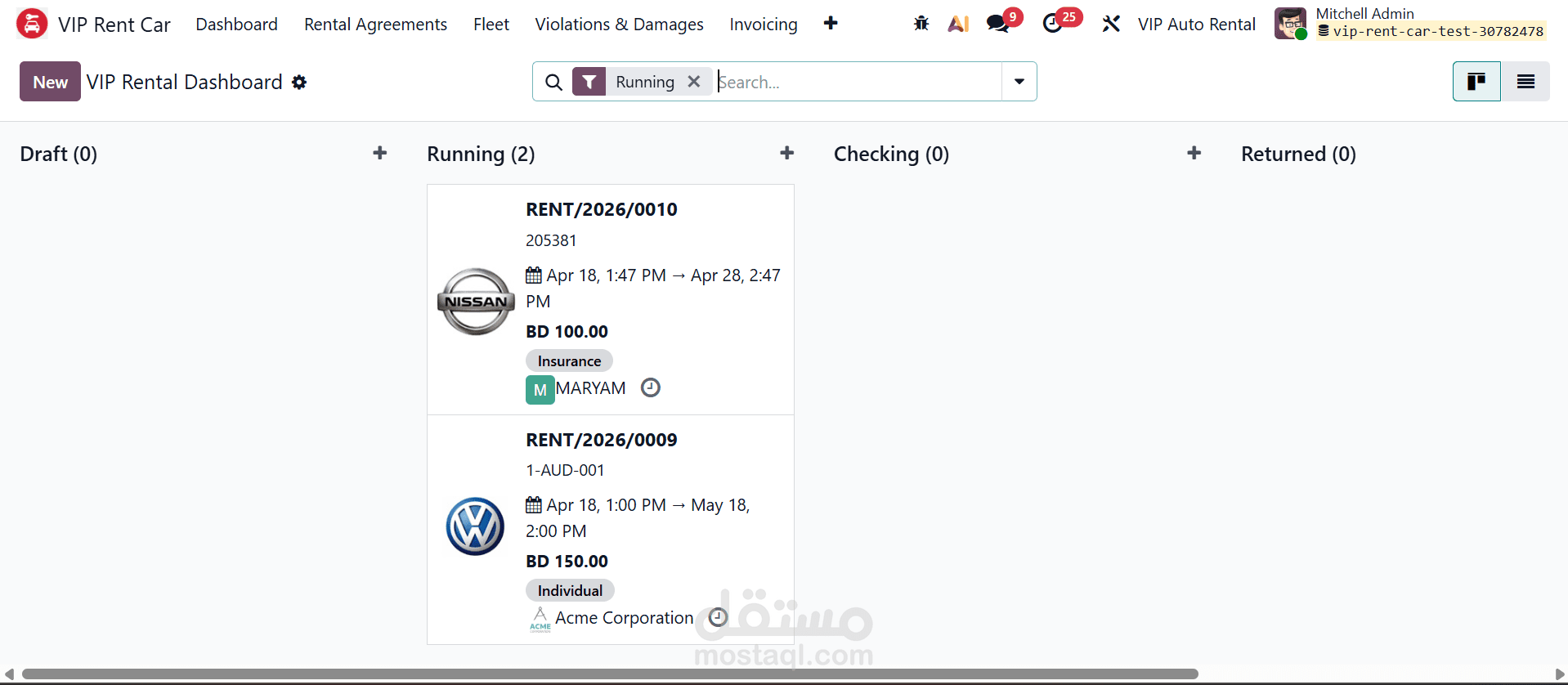Switch to List view
1568x685 pixels.
[x=1525, y=82]
